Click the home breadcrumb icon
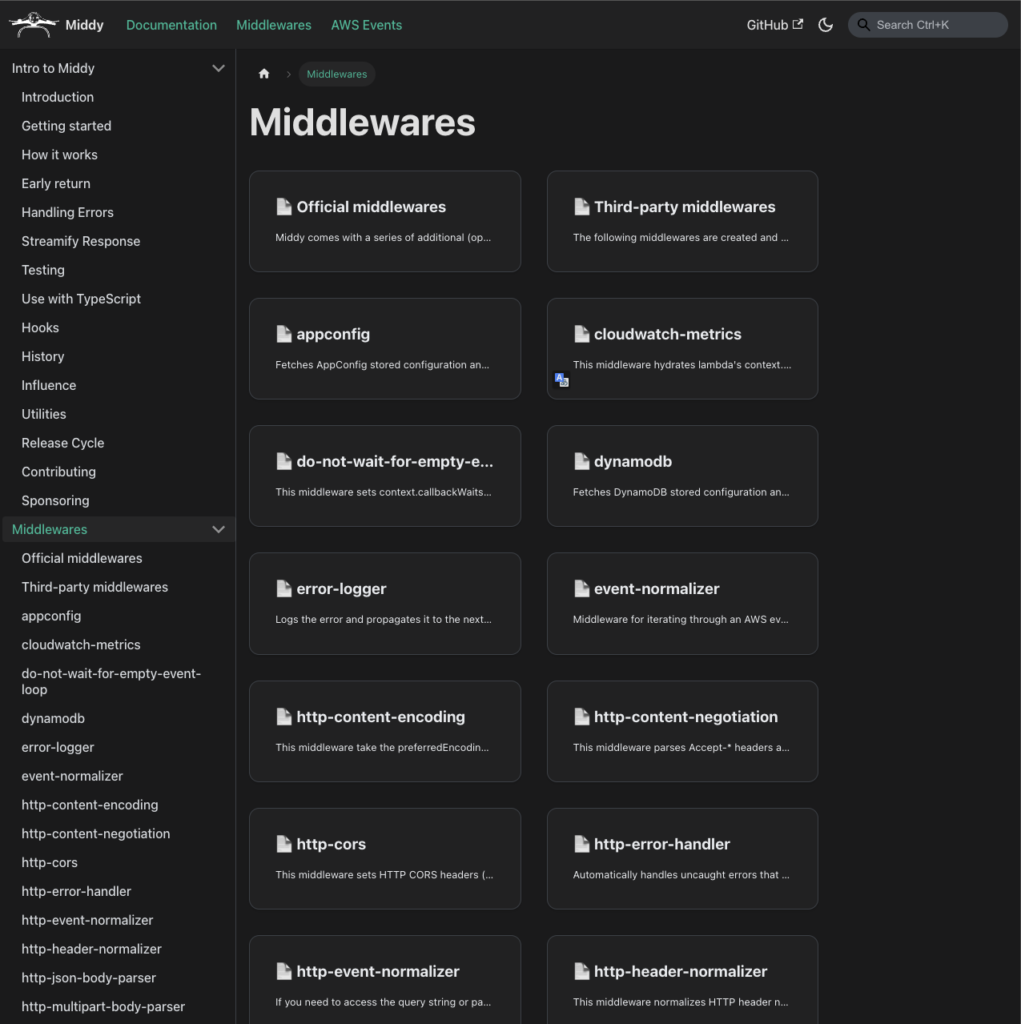Image resolution: width=1021 pixels, height=1024 pixels. [x=264, y=74]
